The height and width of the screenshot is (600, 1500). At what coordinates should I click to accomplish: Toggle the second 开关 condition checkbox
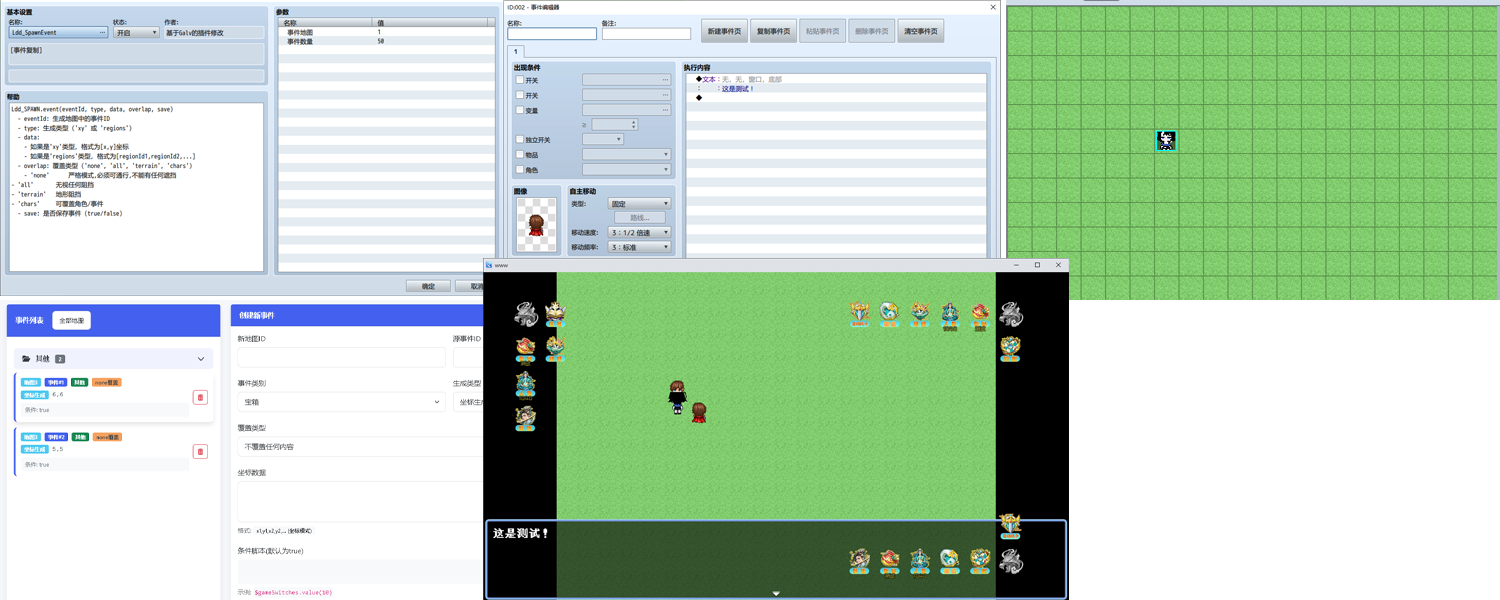click(x=520, y=95)
